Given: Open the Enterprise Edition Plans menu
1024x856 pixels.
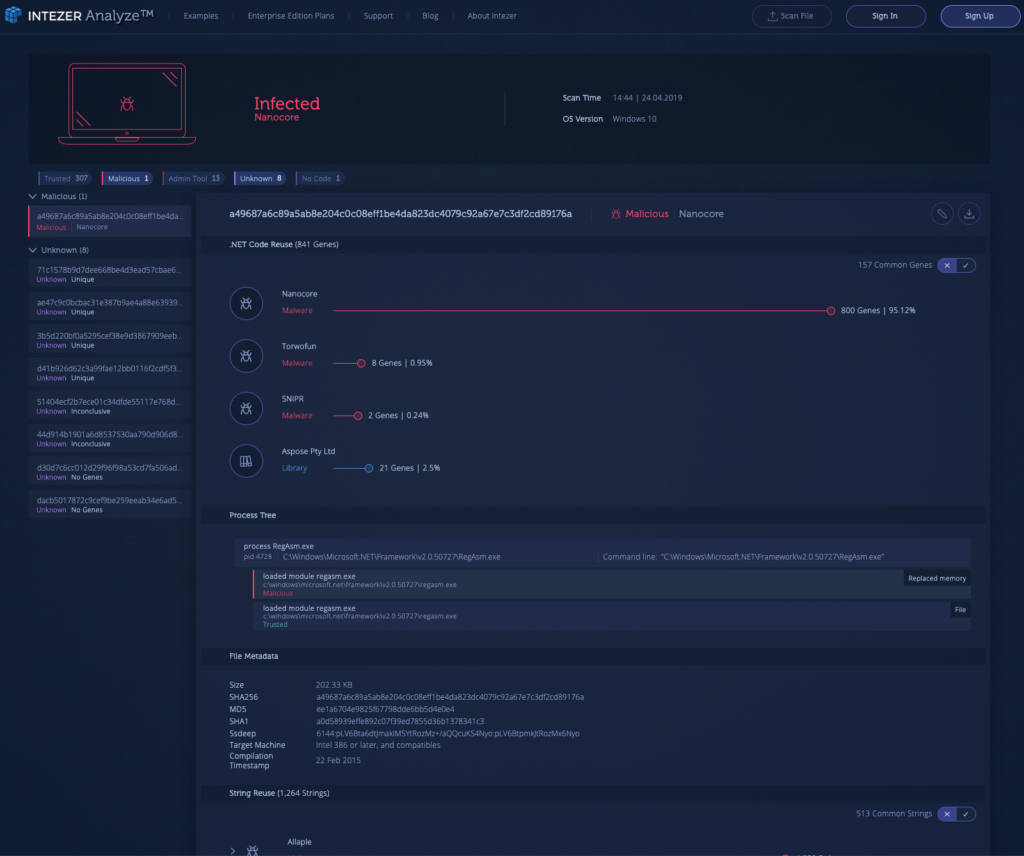Looking at the screenshot, I should (290, 15).
